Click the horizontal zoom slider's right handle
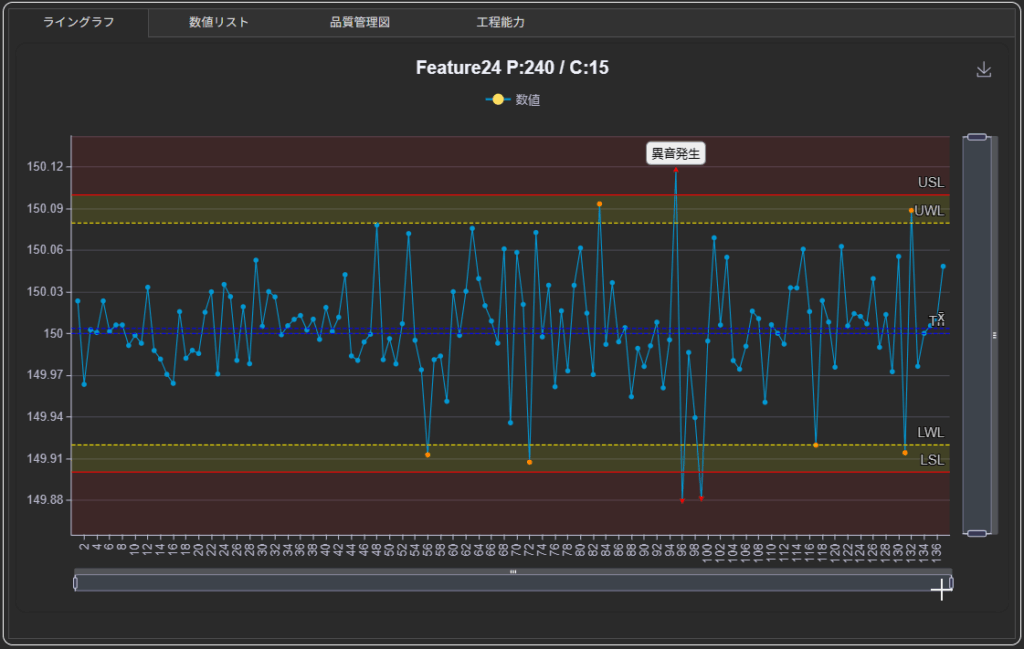Screen dimensions: 1024x649 (x=950, y=582)
